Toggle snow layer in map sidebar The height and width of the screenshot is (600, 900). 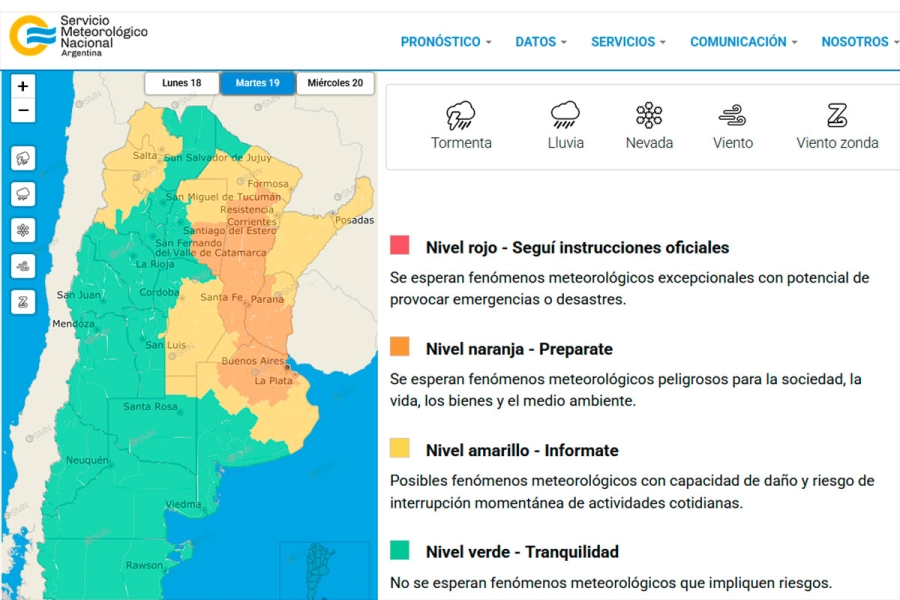[23, 230]
